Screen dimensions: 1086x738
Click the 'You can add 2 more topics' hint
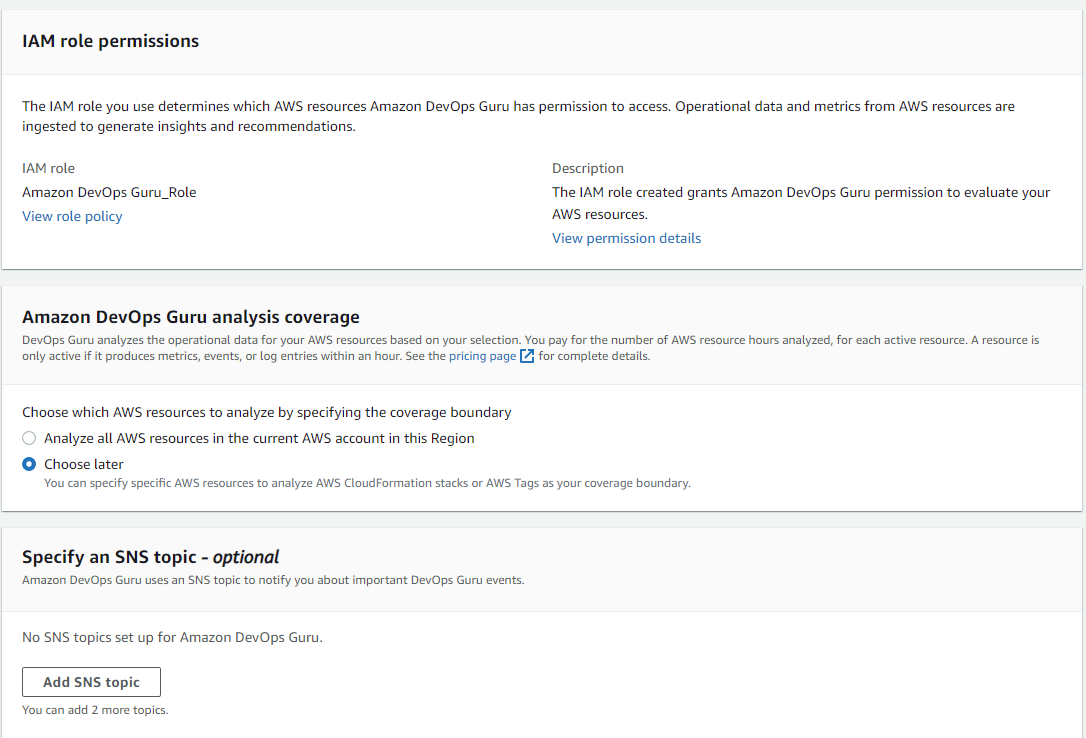95,710
